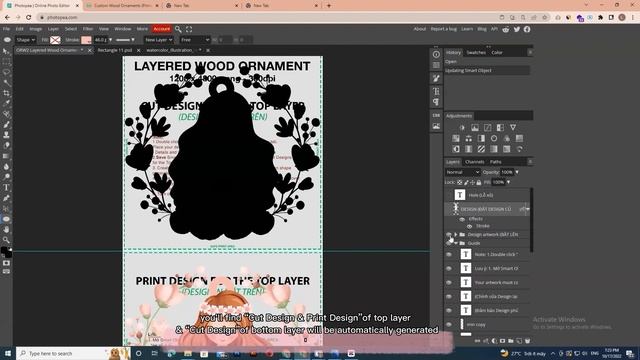Open the Report a bug link
The height and width of the screenshot is (360, 640).
444,29
